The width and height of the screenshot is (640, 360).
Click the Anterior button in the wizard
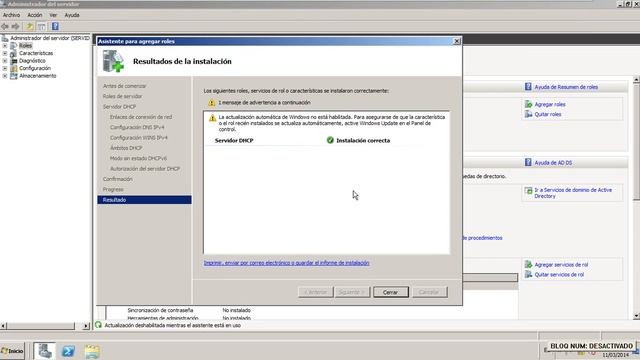coord(316,292)
